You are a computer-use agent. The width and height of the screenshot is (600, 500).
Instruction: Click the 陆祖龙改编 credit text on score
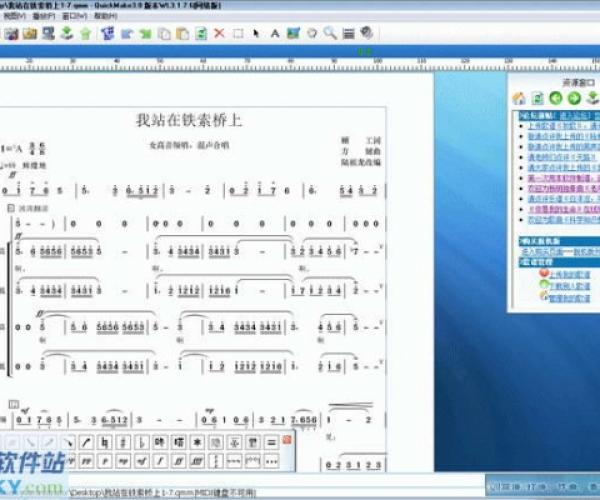tap(360, 162)
